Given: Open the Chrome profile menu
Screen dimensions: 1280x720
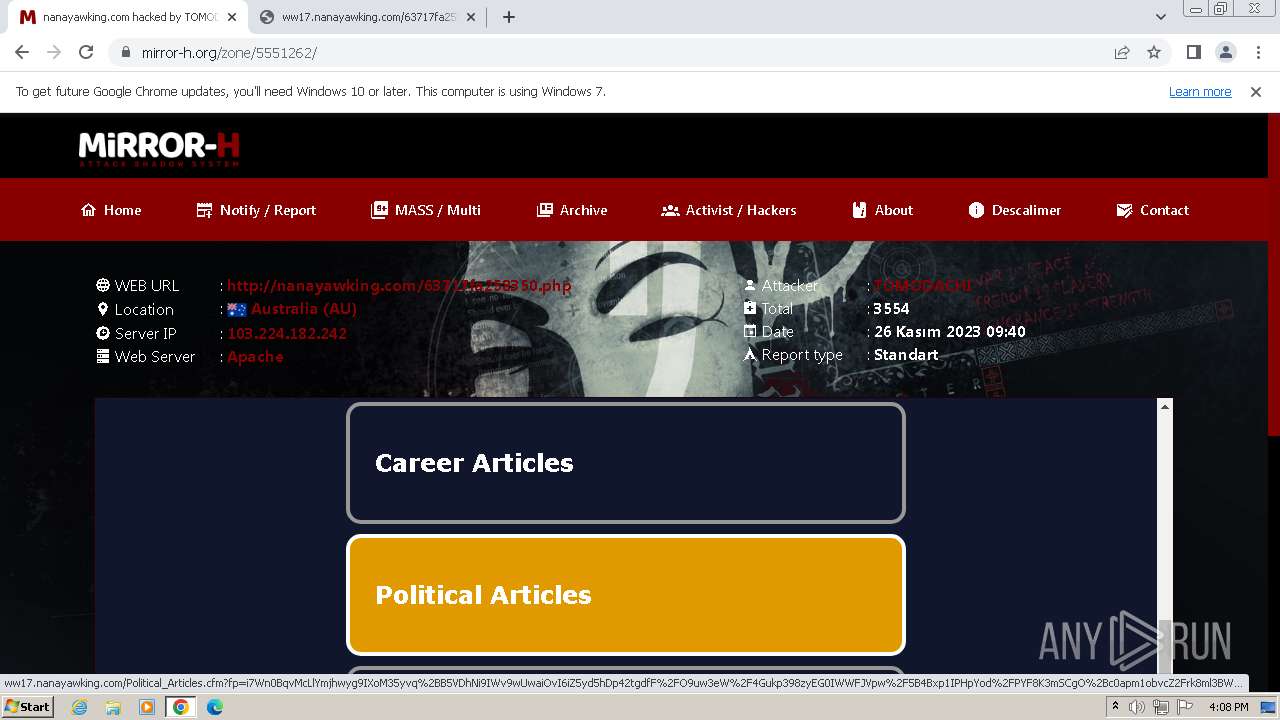Looking at the screenshot, I should point(1225,52).
